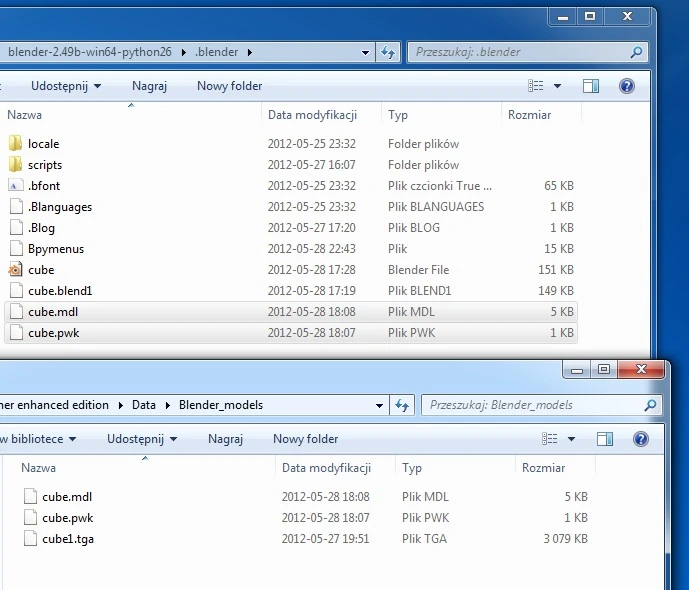Click the 'Przeszukaj: .blender' search field

coord(527,52)
